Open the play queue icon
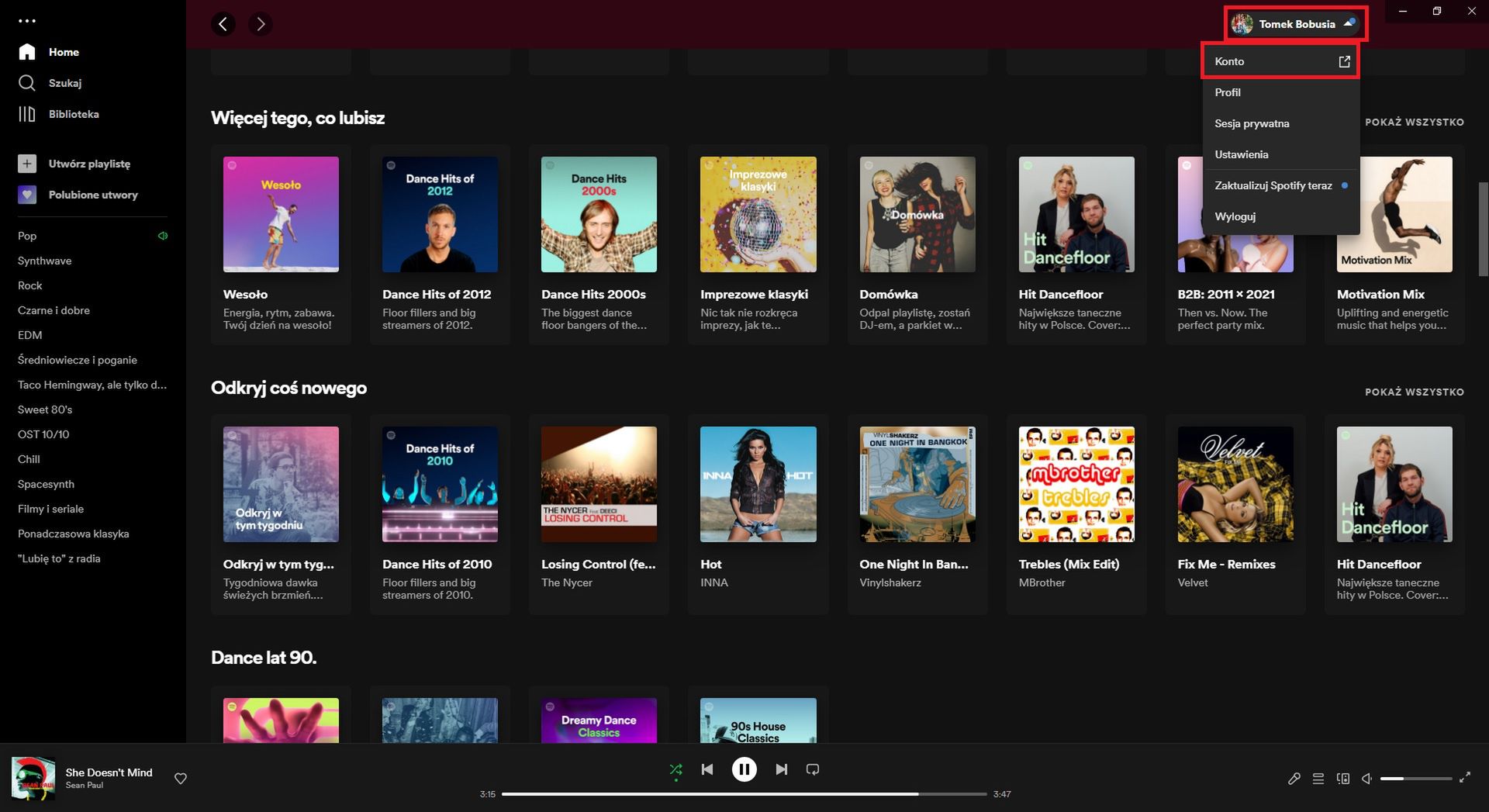Image resolution: width=1489 pixels, height=812 pixels. pyautogui.click(x=1318, y=778)
